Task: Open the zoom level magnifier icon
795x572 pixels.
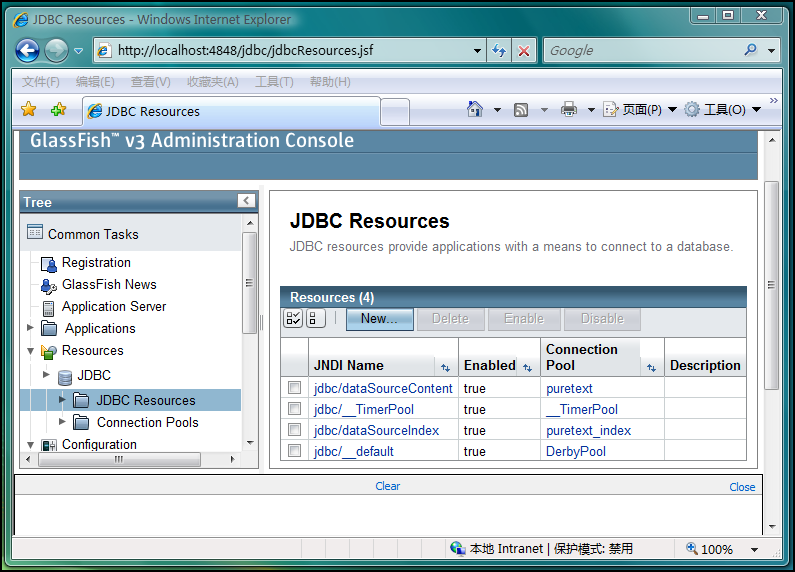Action: 692,548
